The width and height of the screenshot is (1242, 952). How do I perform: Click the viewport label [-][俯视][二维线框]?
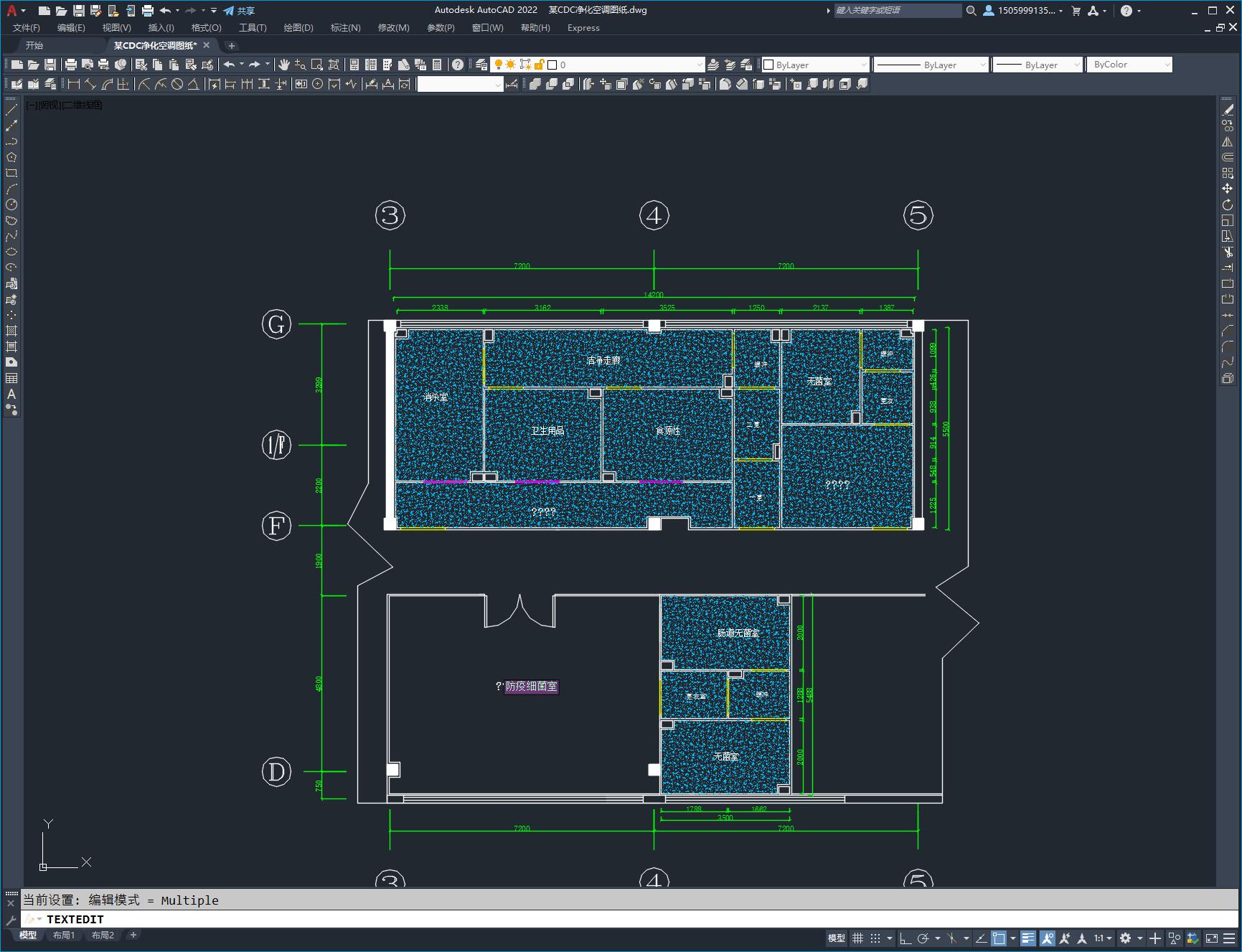tap(65, 105)
